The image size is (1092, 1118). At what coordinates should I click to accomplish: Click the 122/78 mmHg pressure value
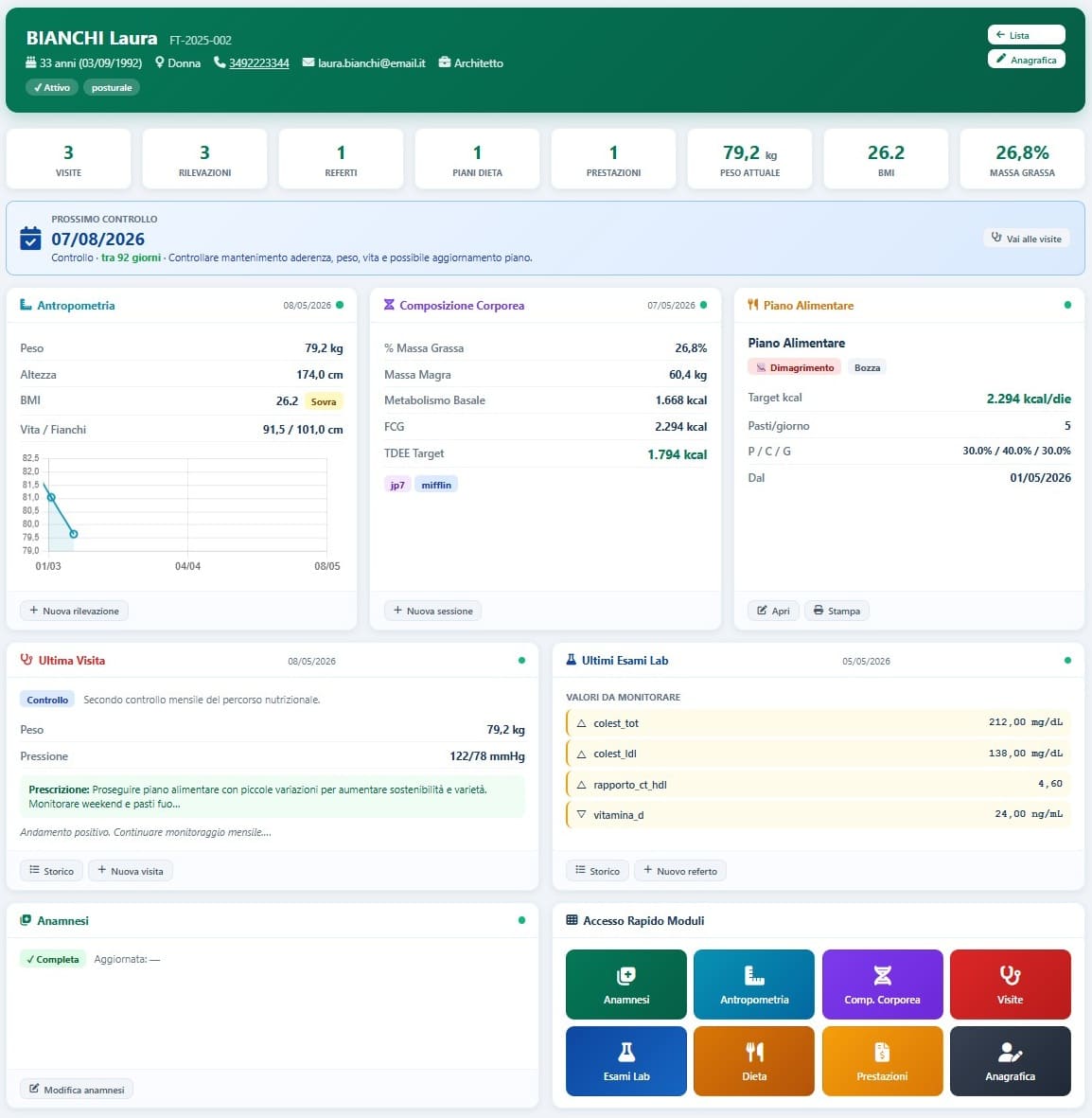tap(486, 755)
